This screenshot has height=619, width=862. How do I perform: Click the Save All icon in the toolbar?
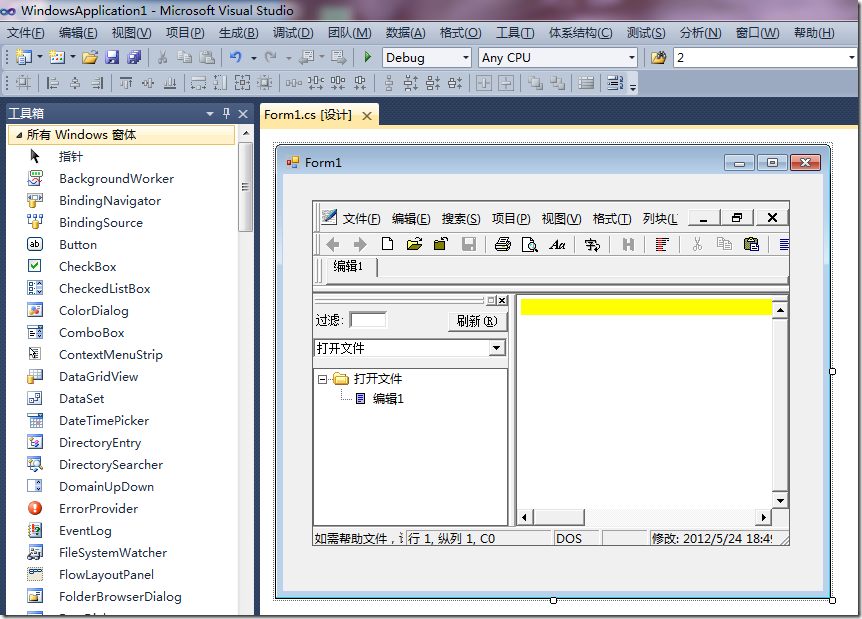point(134,58)
